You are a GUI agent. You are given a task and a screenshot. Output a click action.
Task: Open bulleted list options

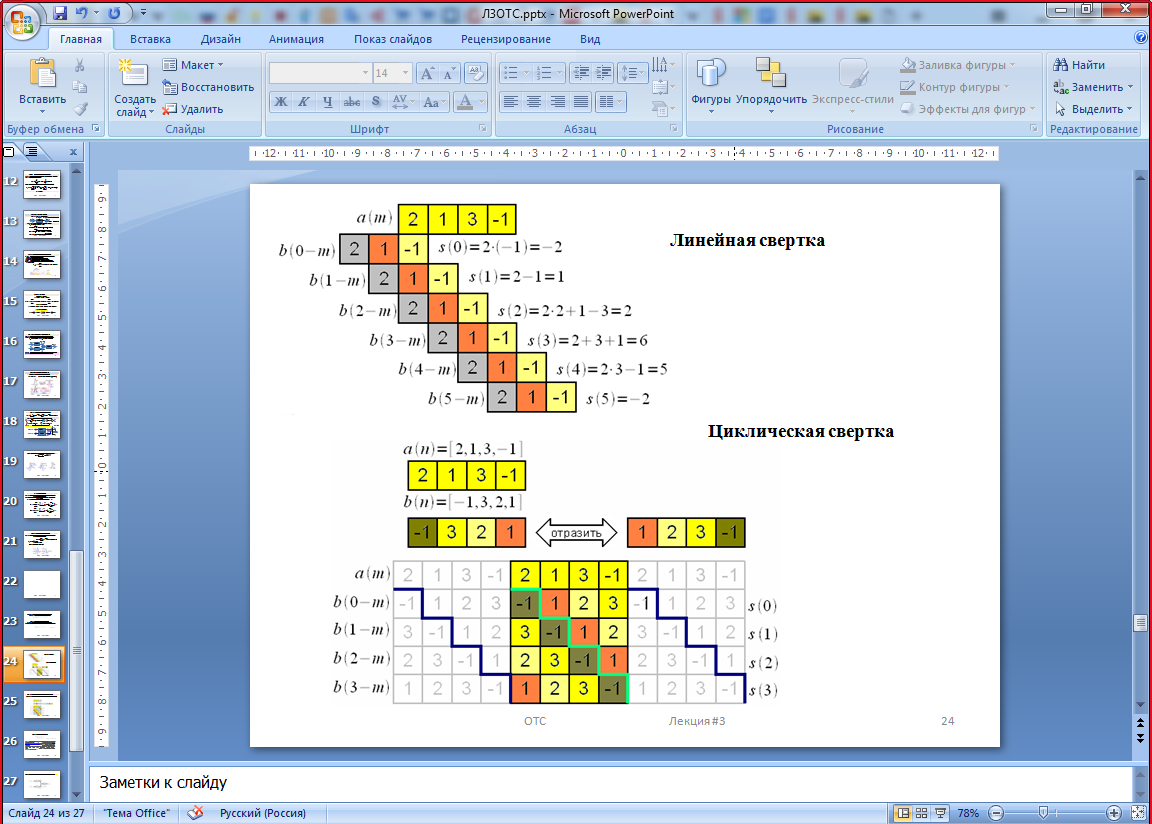coord(516,73)
